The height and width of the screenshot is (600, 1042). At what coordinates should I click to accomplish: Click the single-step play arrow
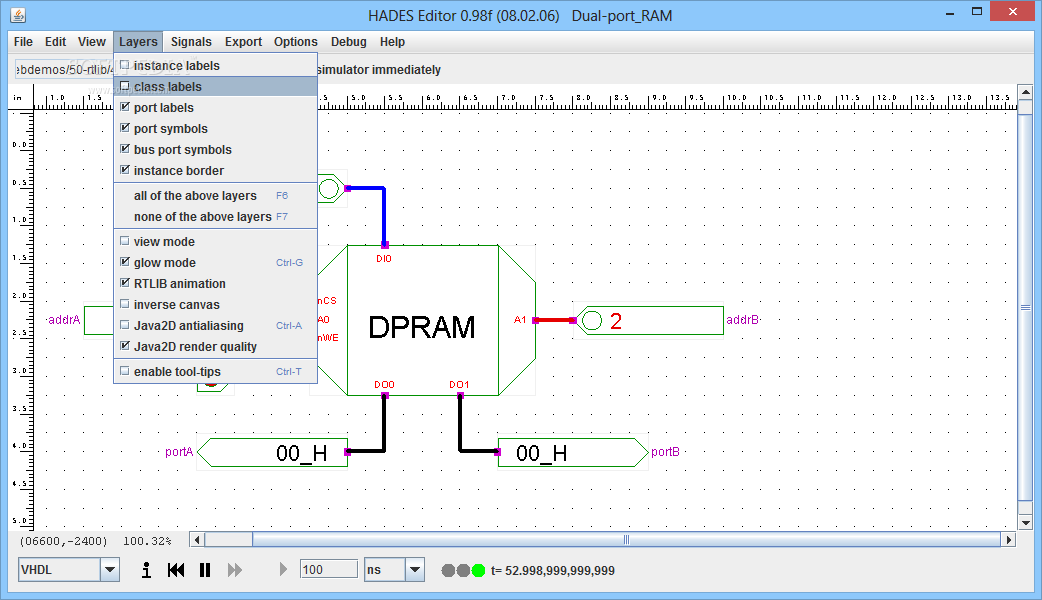click(283, 569)
